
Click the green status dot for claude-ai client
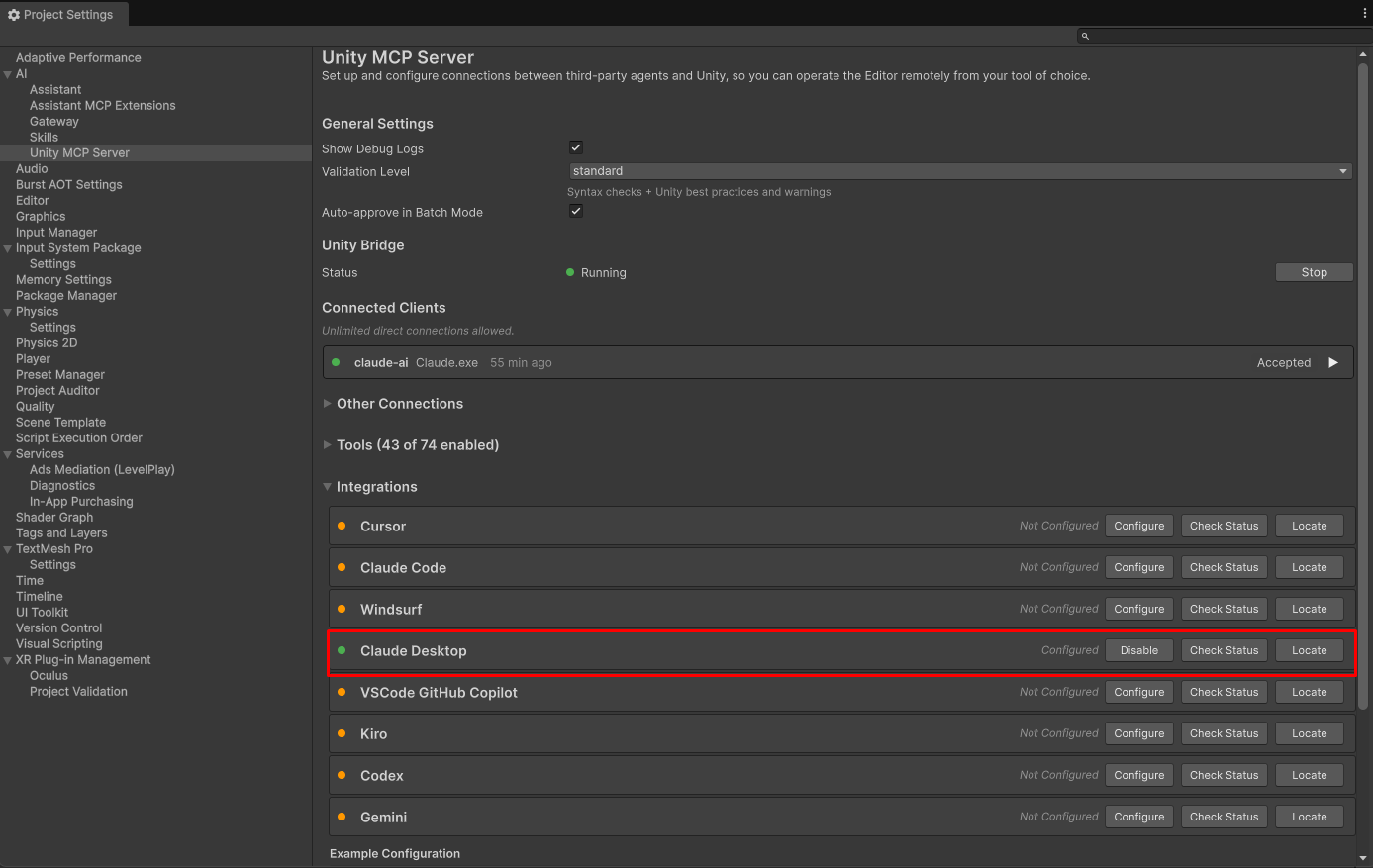pos(336,362)
